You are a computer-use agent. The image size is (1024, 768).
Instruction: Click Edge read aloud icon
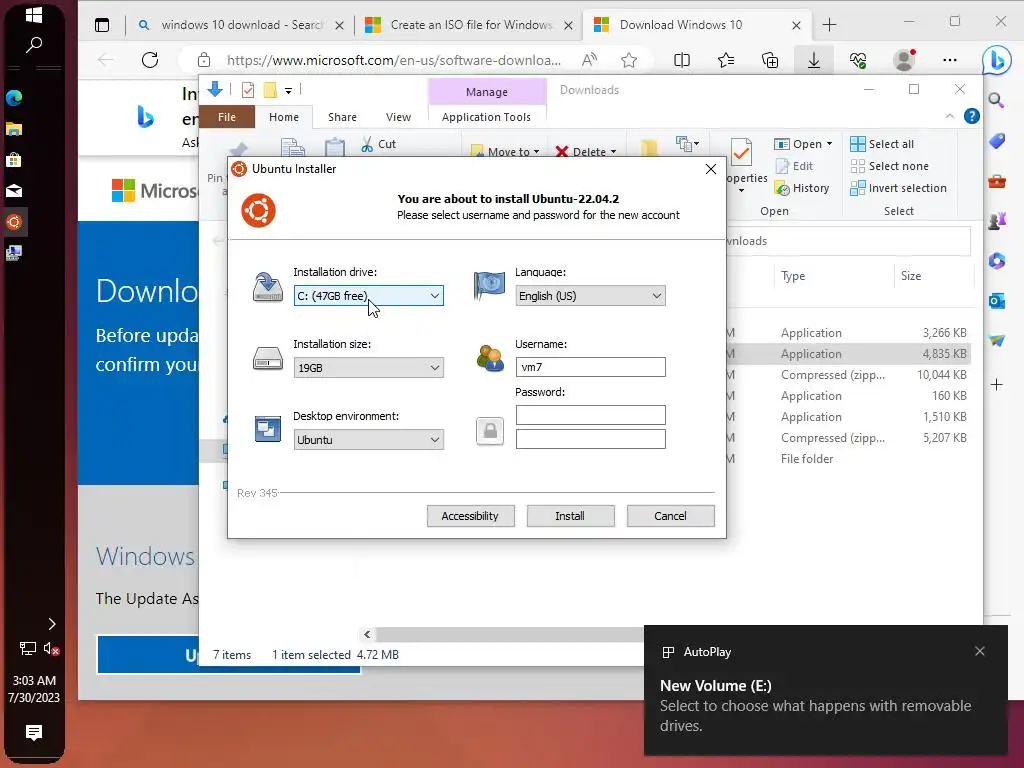click(590, 60)
